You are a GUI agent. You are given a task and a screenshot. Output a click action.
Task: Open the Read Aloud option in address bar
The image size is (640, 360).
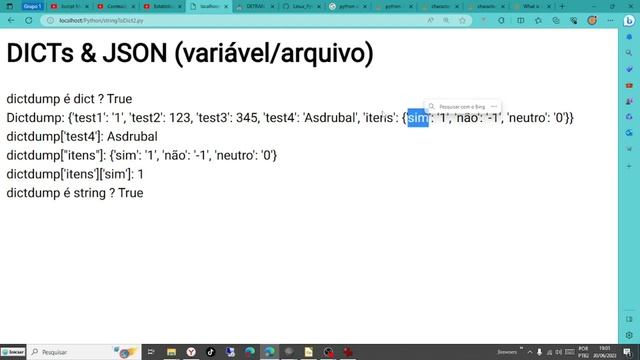430,20
